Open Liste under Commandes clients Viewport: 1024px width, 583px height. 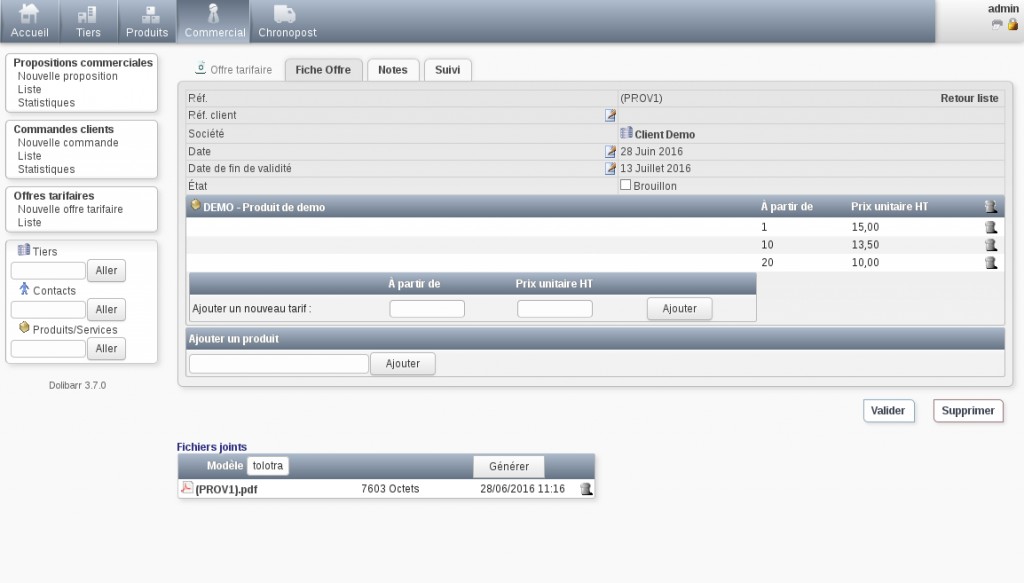[x=29, y=156]
